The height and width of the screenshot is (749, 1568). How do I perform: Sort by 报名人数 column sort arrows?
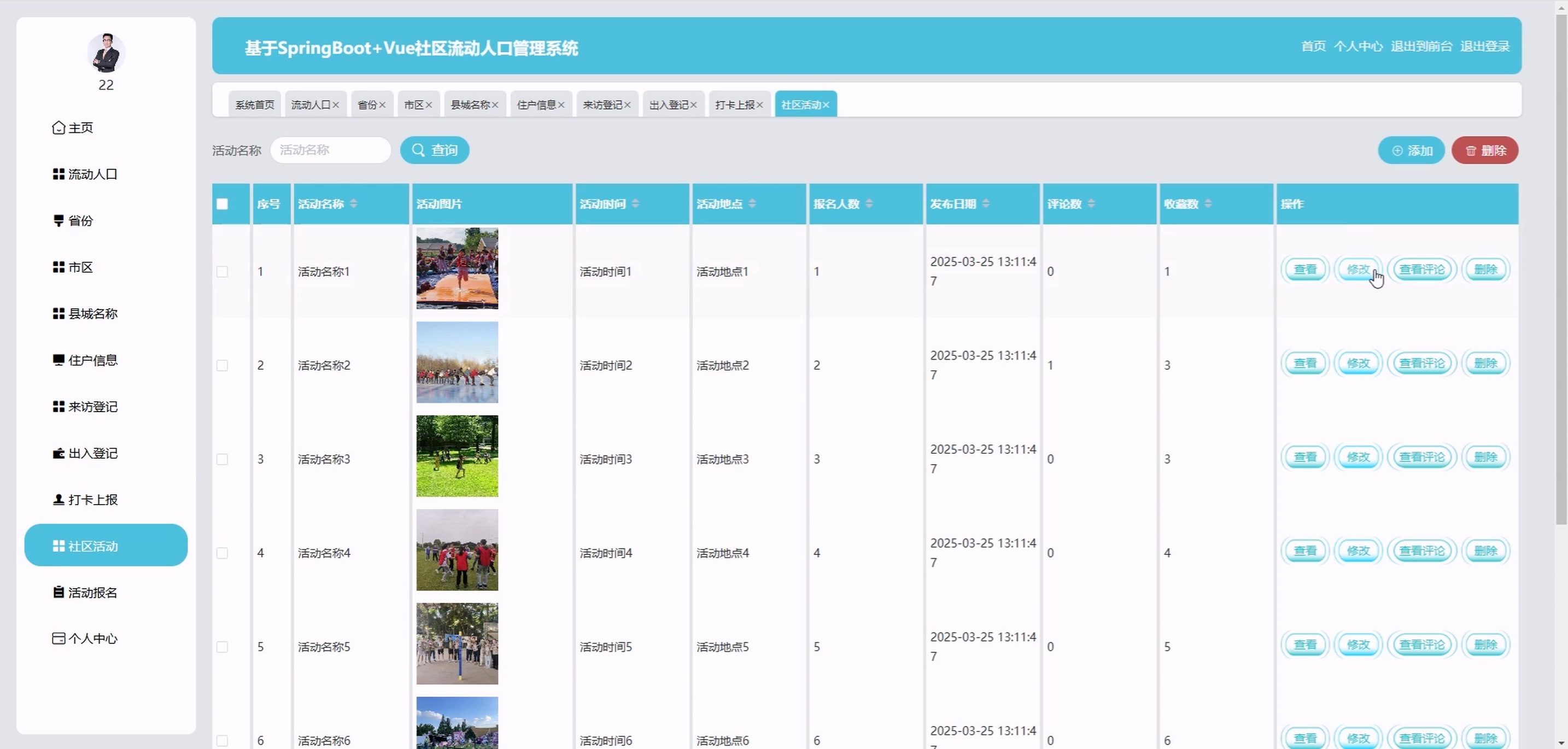869,203
